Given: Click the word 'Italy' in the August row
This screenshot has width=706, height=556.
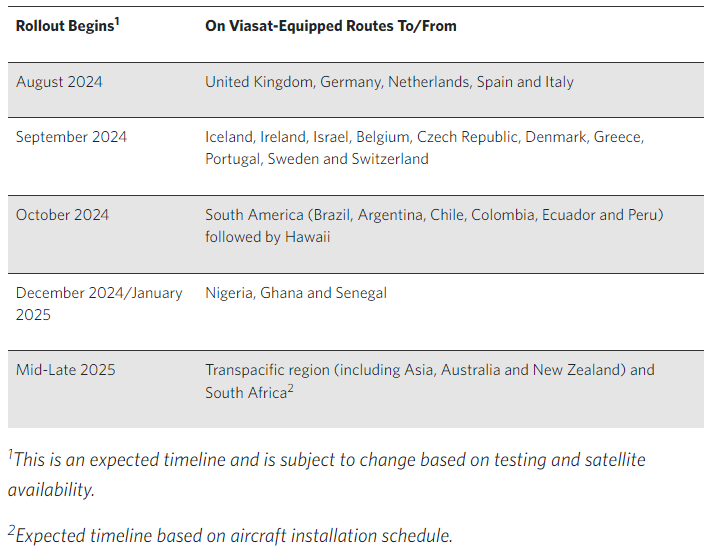Looking at the screenshot, I should coord(556,82).
